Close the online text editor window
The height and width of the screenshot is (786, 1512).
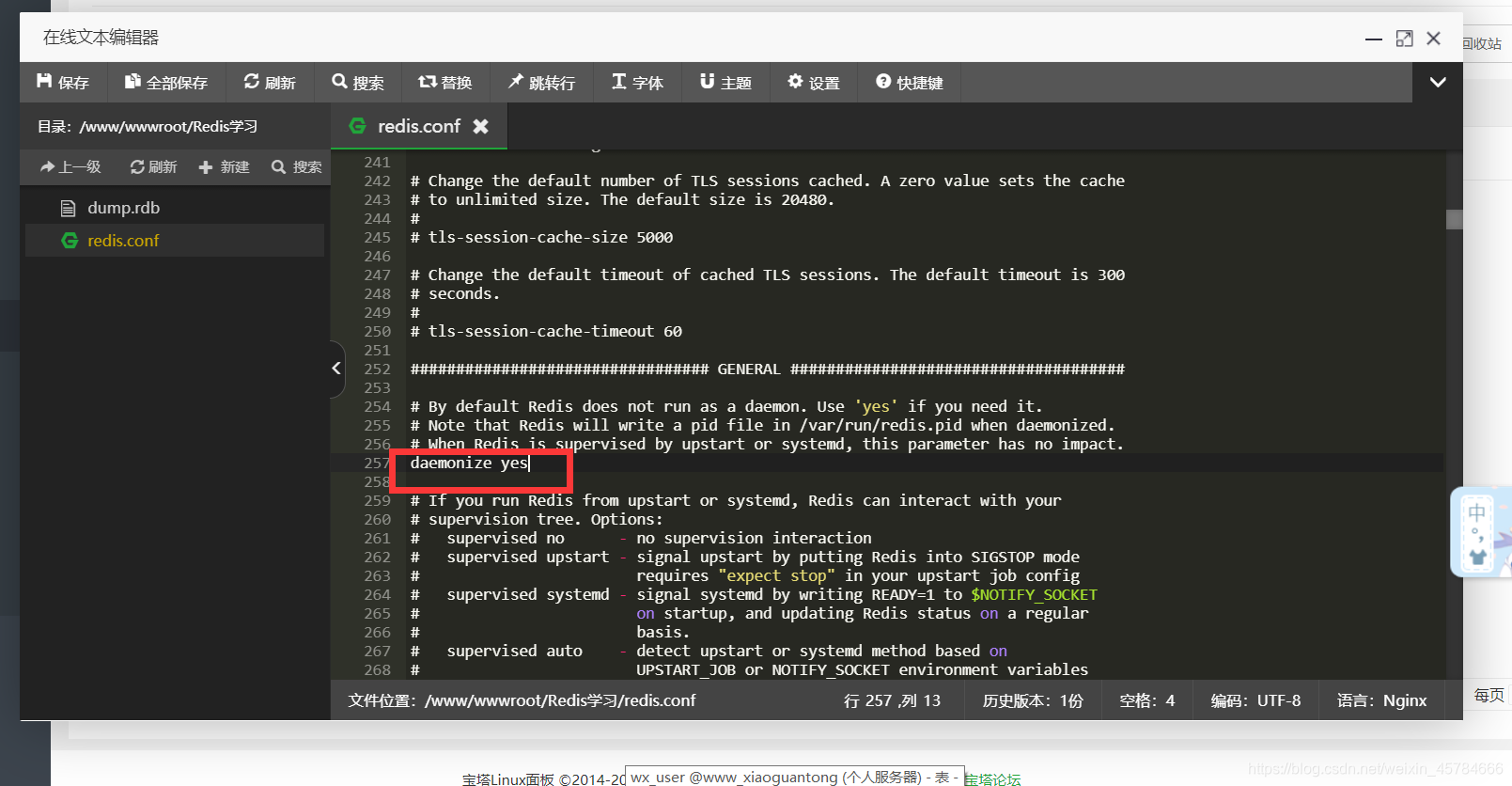[1433, 39]
